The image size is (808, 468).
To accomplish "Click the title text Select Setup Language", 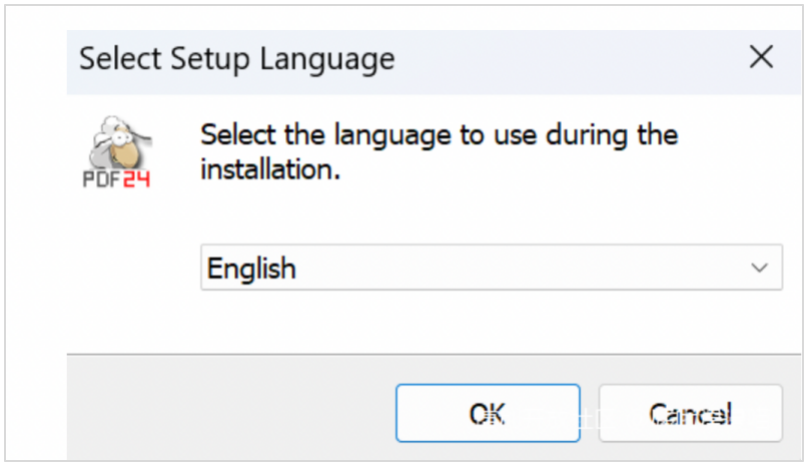I will click(x=237, y=60).
